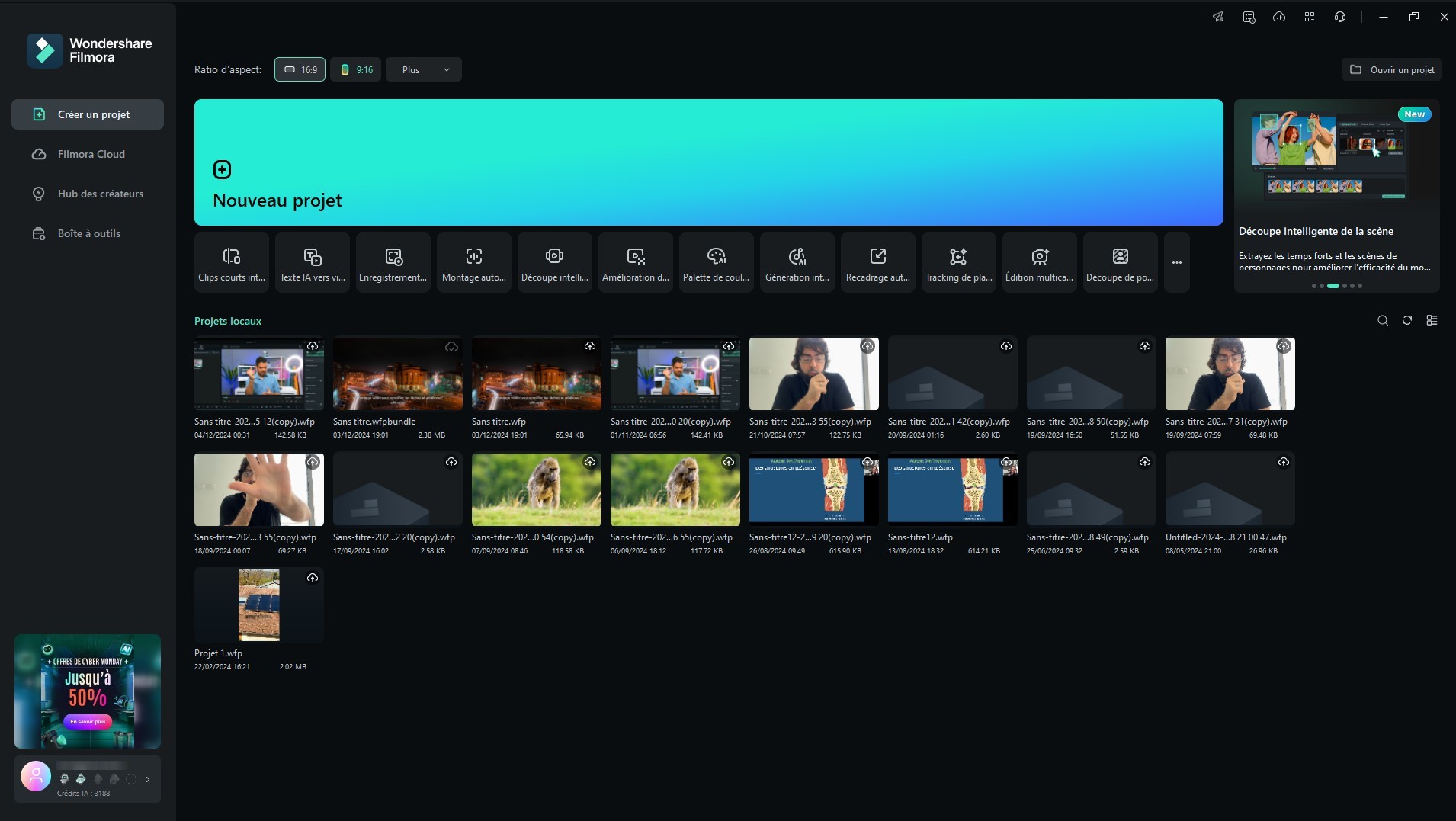Viewport: 1456px width, 821px height.
Task: Click the active carousel indicator dot
Action: pos(1333,286)
